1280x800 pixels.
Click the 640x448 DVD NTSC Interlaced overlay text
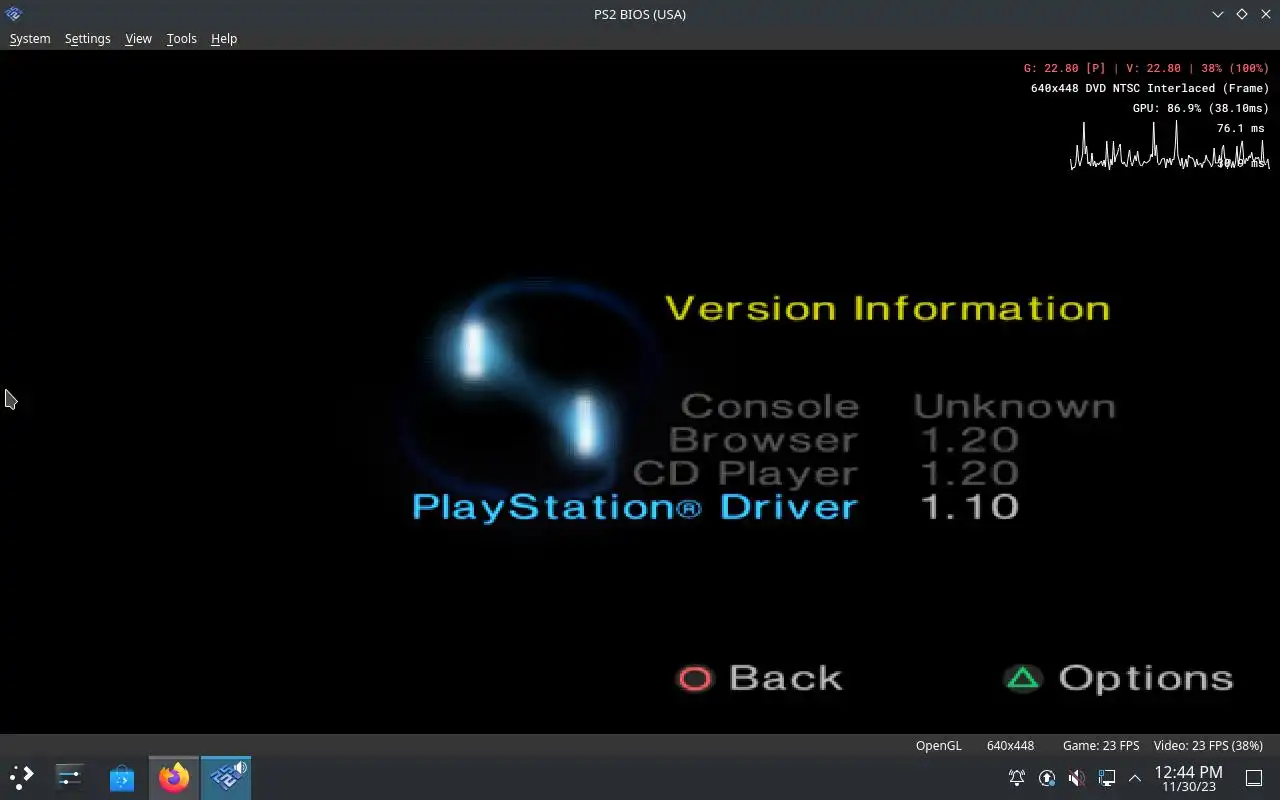click(x=1149, y=88)
